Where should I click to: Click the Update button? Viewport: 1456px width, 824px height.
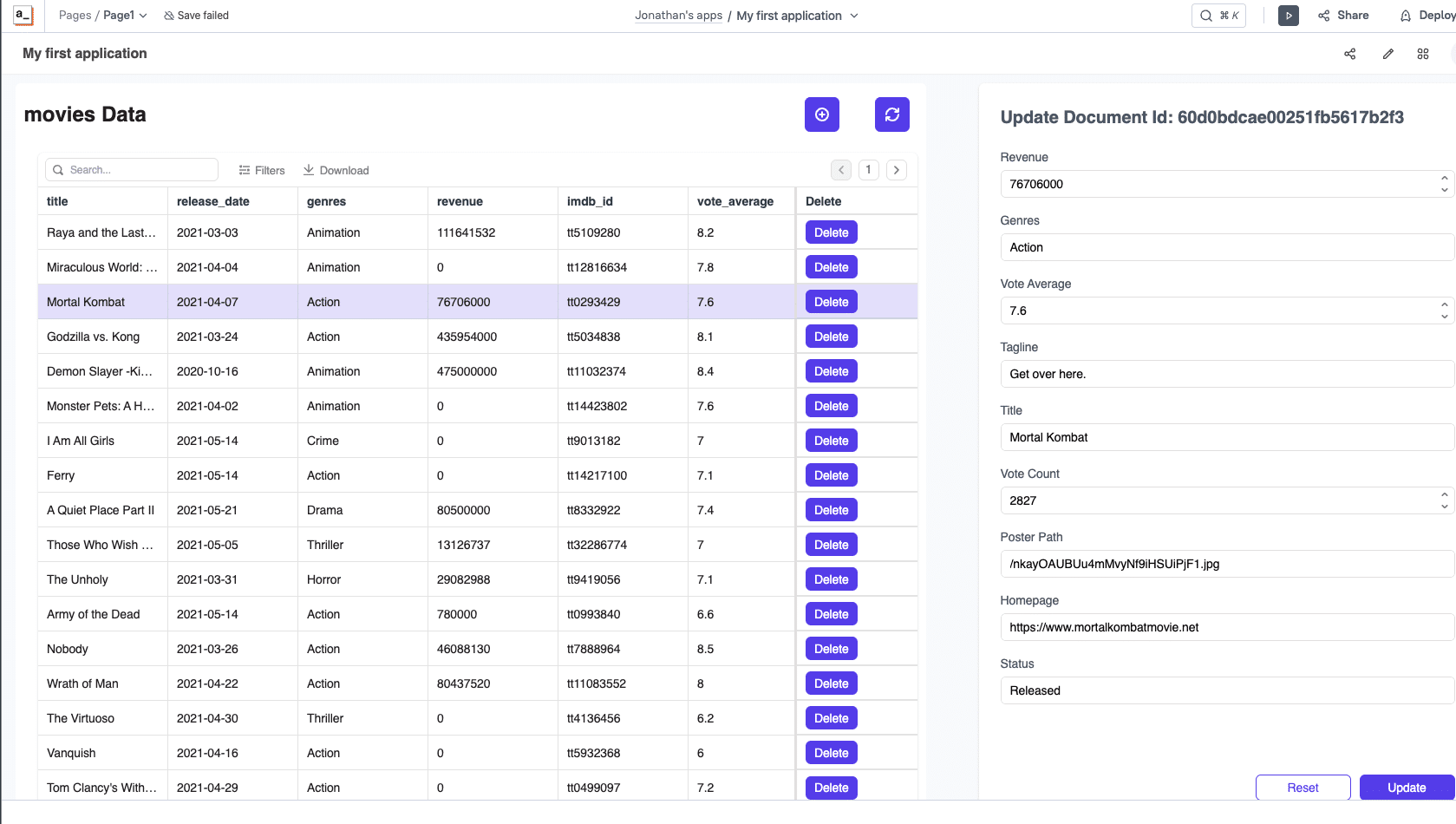[1406, 788]
